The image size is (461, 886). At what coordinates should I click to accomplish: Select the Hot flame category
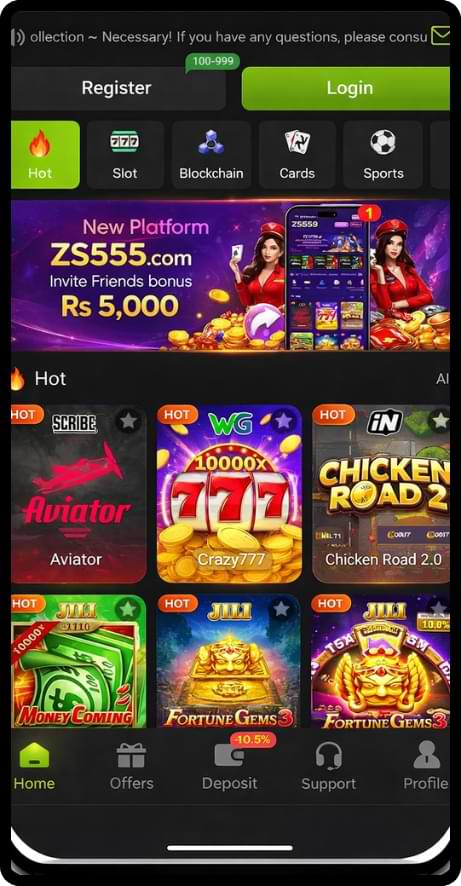point(45,155)
